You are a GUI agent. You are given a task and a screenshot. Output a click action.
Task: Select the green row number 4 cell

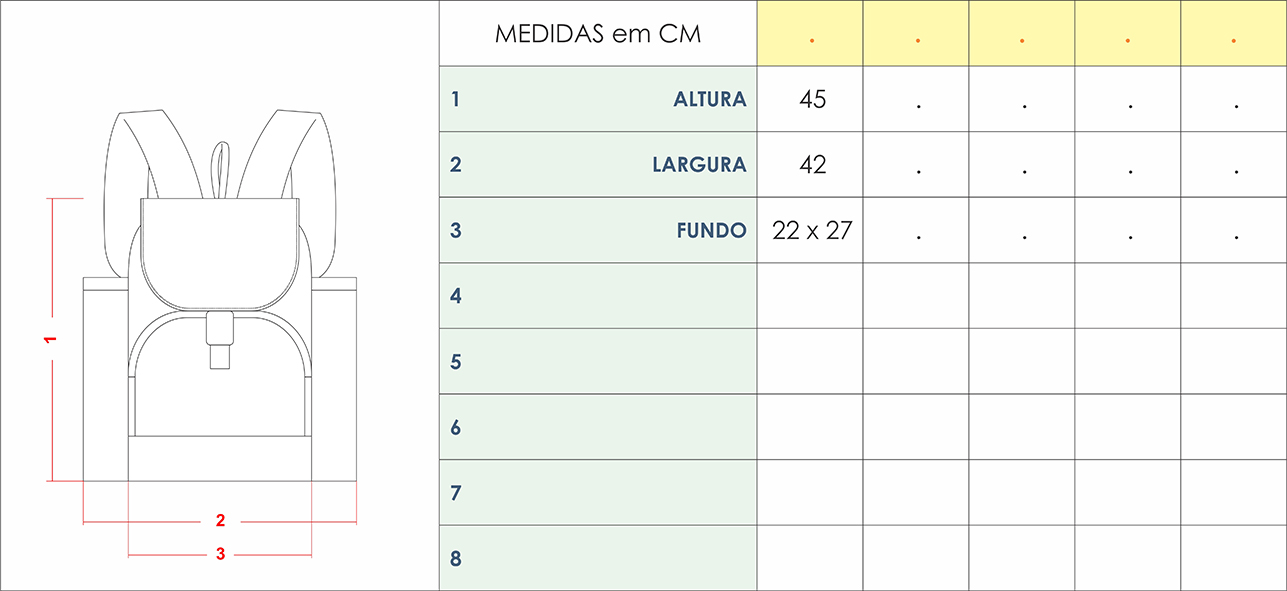click(x=598, y=296)
